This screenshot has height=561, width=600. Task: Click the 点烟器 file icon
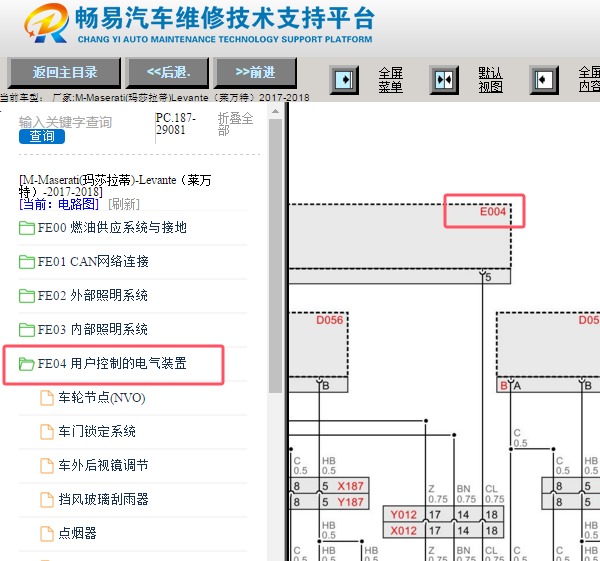(x=47, y=533)
